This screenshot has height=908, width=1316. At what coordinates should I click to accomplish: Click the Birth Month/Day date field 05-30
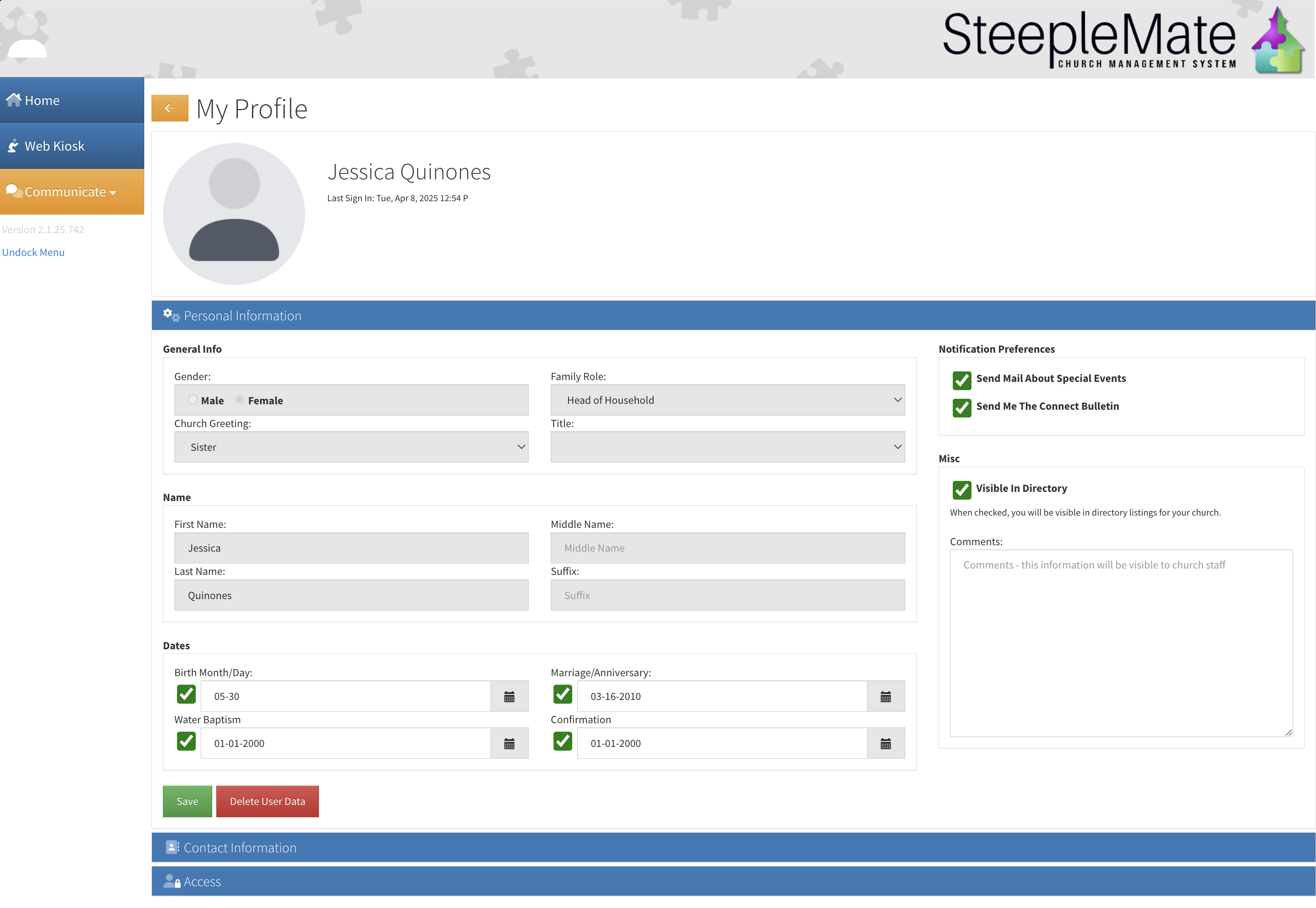tap(345, 696)
